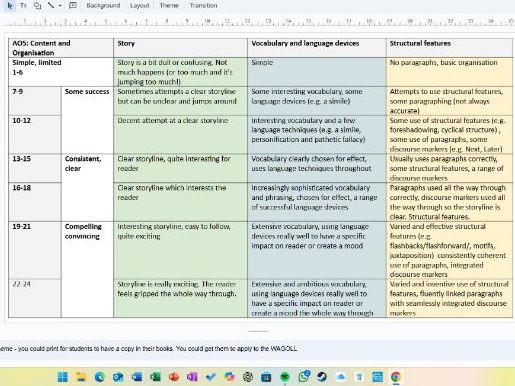Open WhatsApp from the taskbar
Viewport: 515px width, 386px height.
point(304,376)
